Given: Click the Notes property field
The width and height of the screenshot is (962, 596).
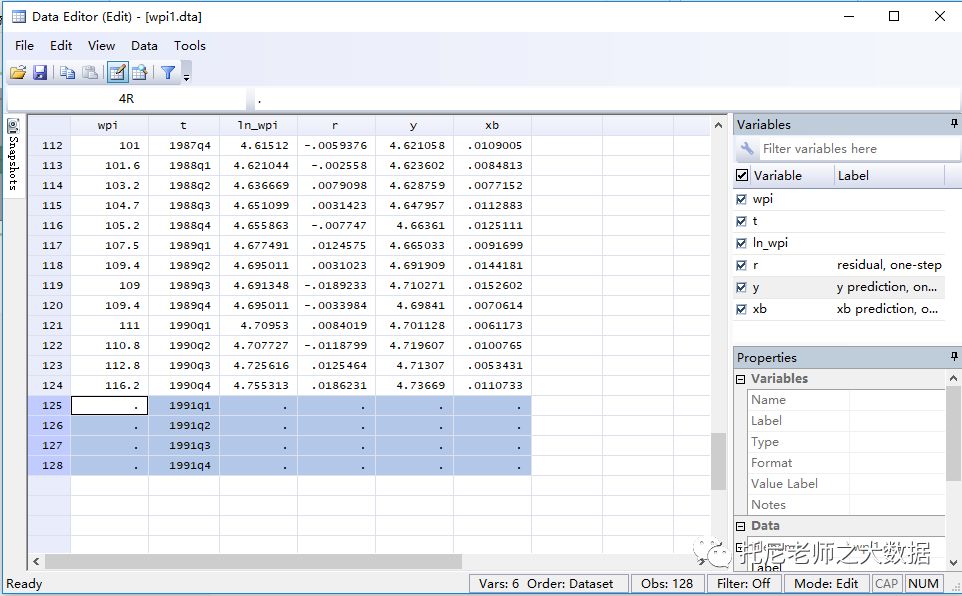Looking at the screenshot, I should point(897,505).
